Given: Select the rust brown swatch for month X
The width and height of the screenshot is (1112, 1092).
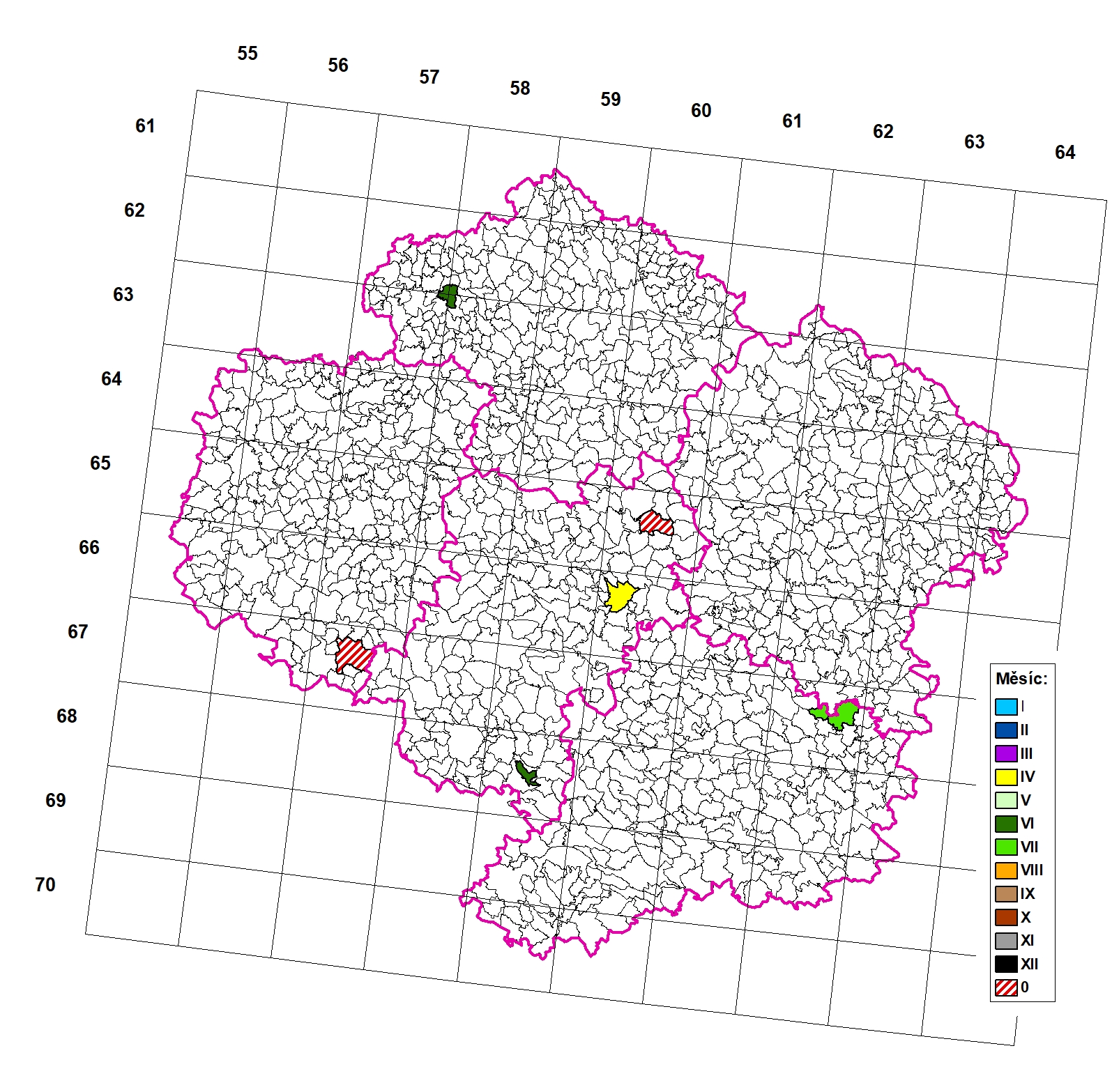Looking at the screenshot, I should (x=1006, y=917).
